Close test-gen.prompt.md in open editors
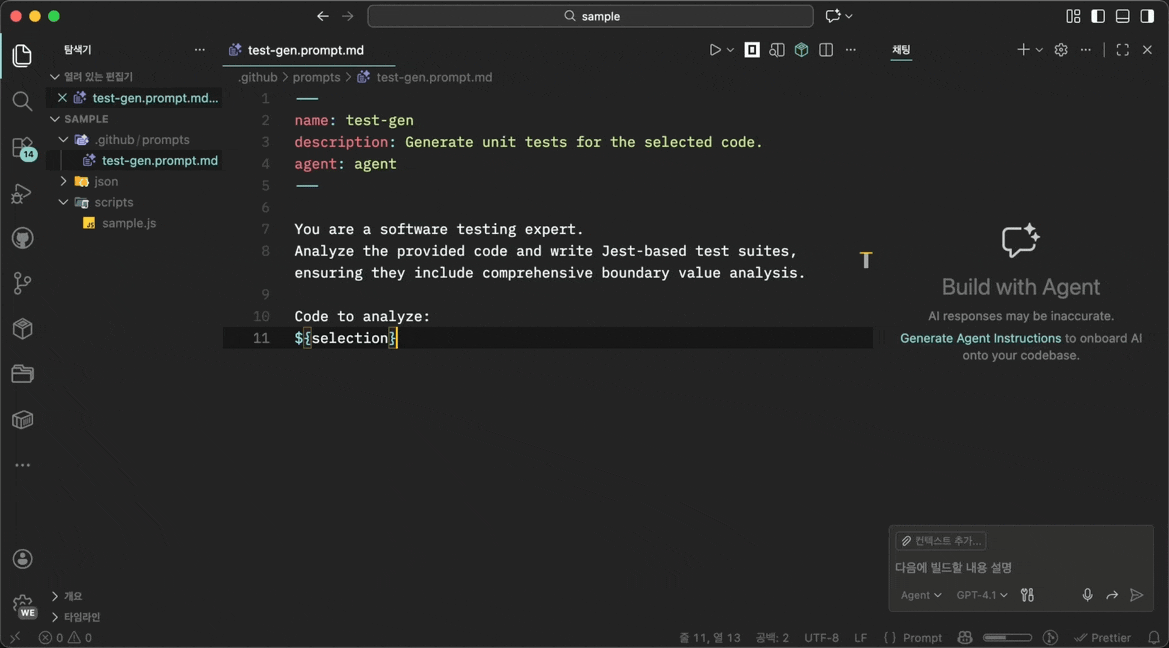The image size is (1169, 648). click(x=63, y=98)
